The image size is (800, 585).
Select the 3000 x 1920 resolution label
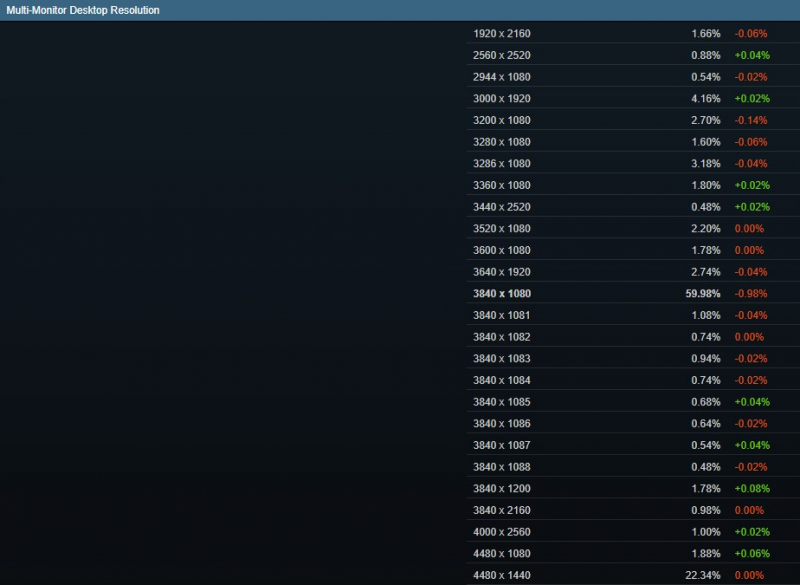tap(502, 99)
